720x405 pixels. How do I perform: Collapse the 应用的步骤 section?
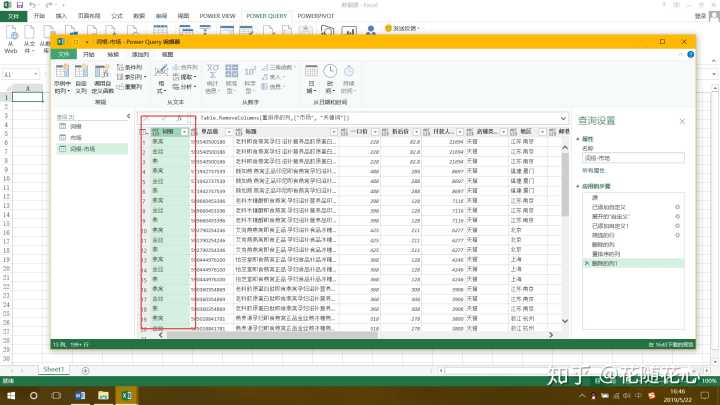pos(578,187)
